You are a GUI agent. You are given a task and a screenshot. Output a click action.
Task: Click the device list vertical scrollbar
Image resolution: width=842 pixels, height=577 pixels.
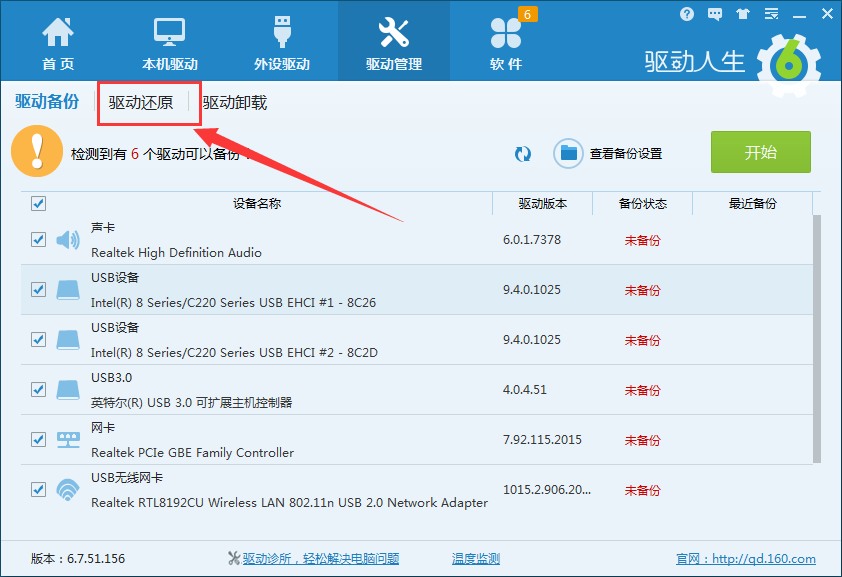(817, 339)
